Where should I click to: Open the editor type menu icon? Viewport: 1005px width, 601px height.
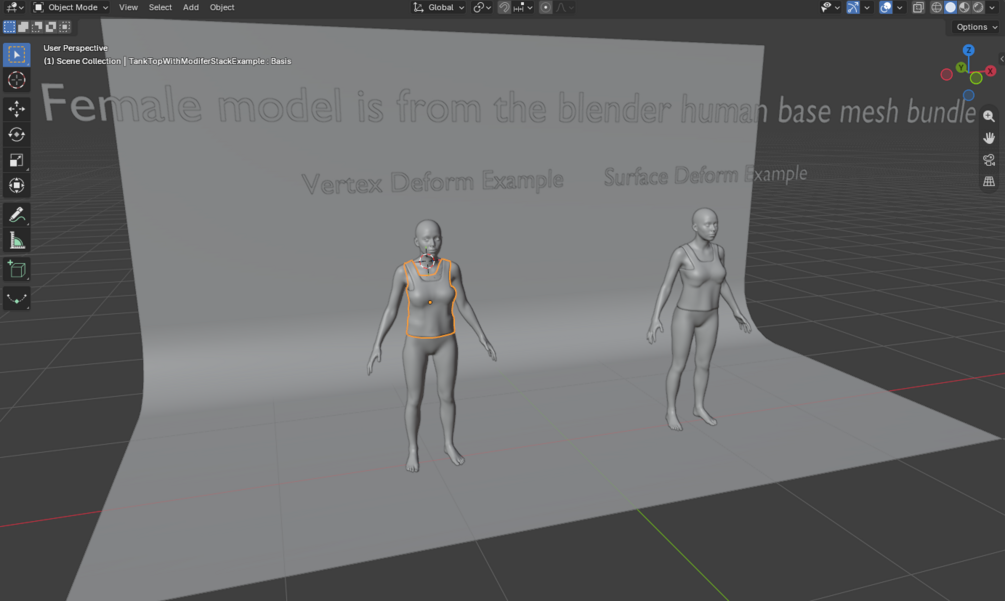pos(15,7)
